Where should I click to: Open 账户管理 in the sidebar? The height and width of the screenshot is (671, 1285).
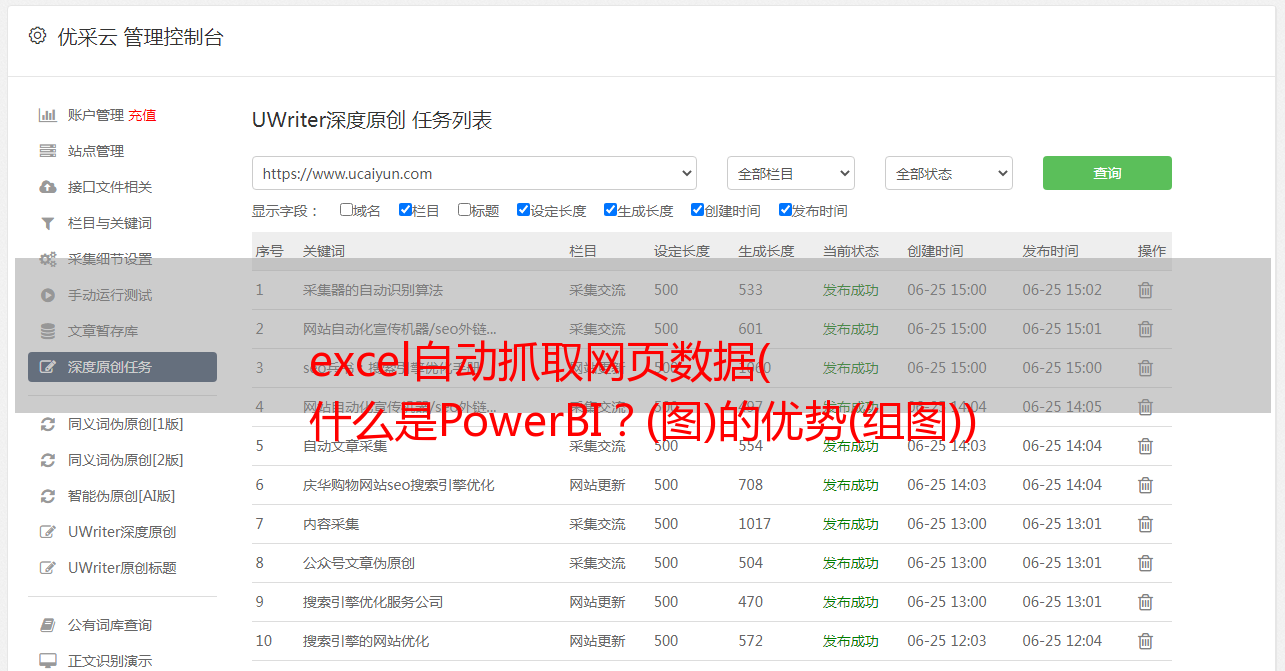(96, 115)
